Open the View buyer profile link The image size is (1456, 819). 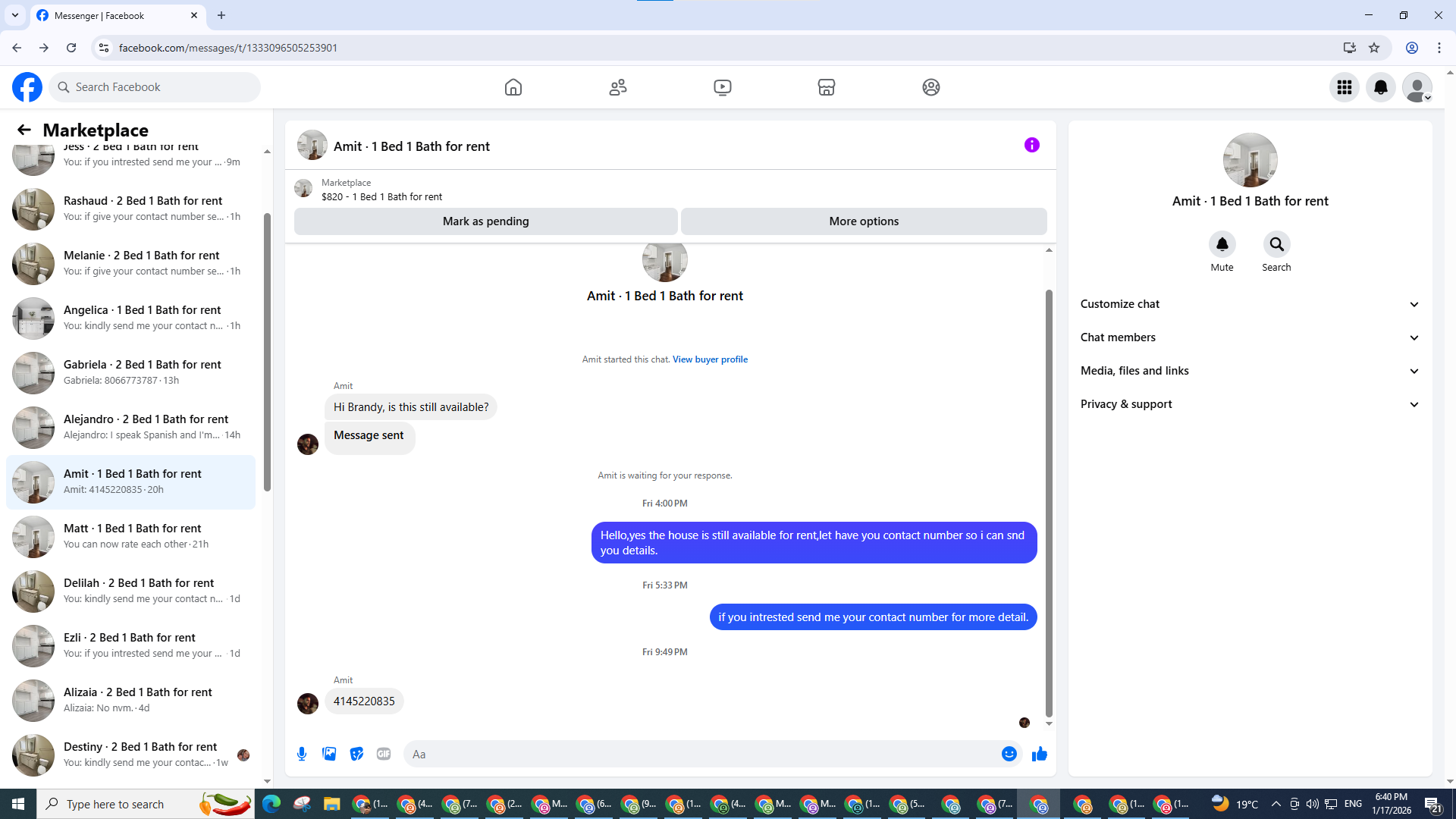[710, 359]
